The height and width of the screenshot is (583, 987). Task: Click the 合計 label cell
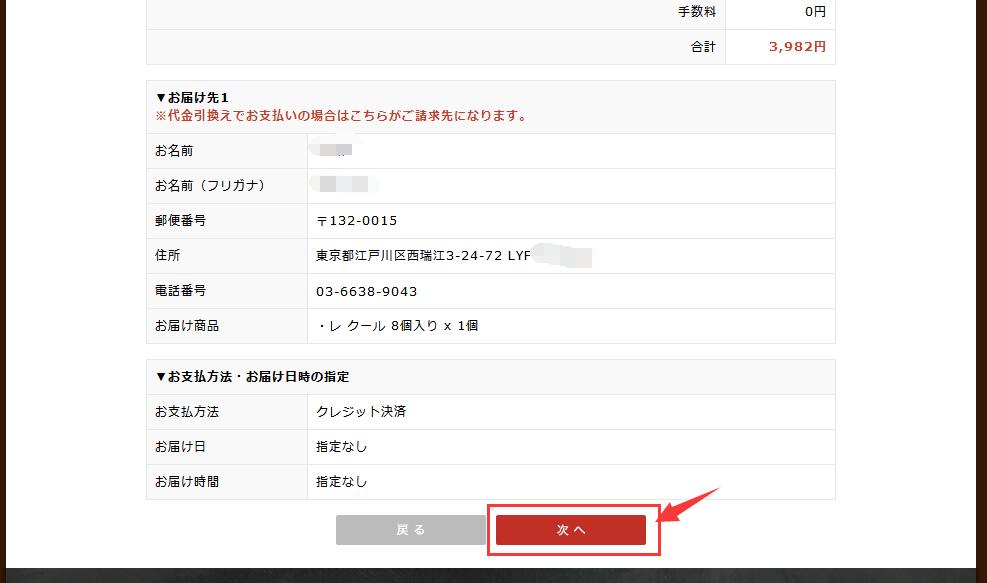click(x=703, y=47)
